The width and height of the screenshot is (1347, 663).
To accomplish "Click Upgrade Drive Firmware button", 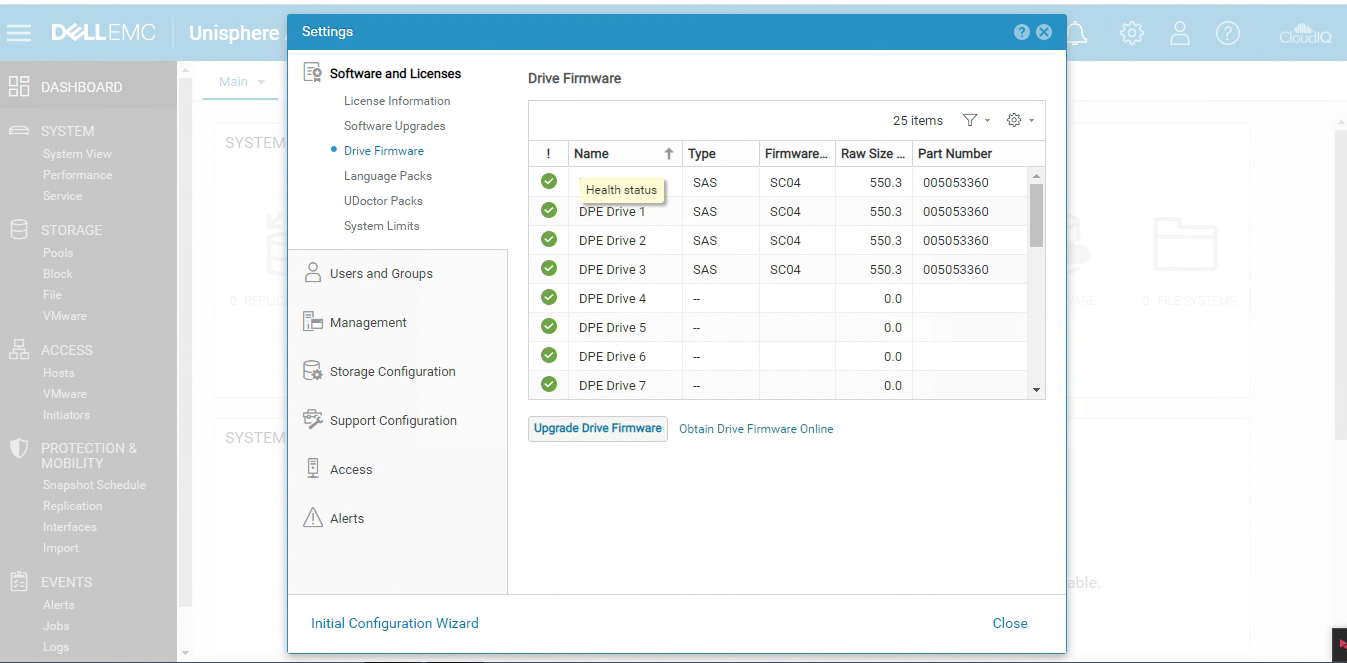I will click(598, 428).
